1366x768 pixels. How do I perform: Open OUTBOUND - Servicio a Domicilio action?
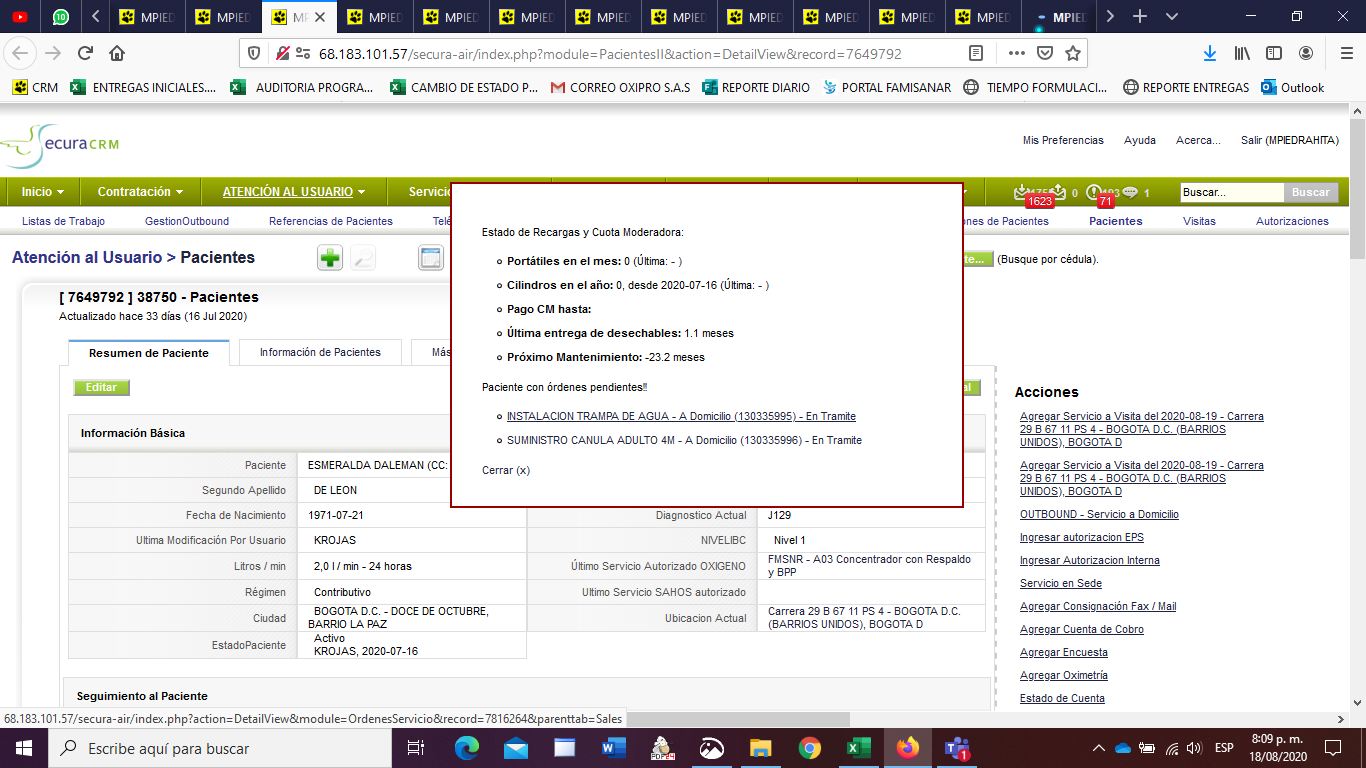[1099, 514]
